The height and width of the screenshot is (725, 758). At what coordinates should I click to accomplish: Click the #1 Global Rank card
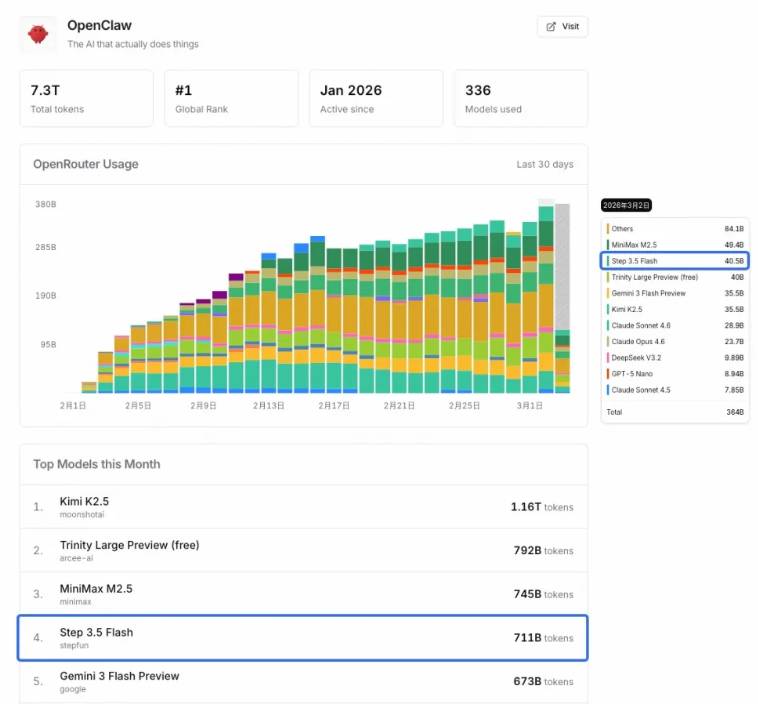point(231,99)
